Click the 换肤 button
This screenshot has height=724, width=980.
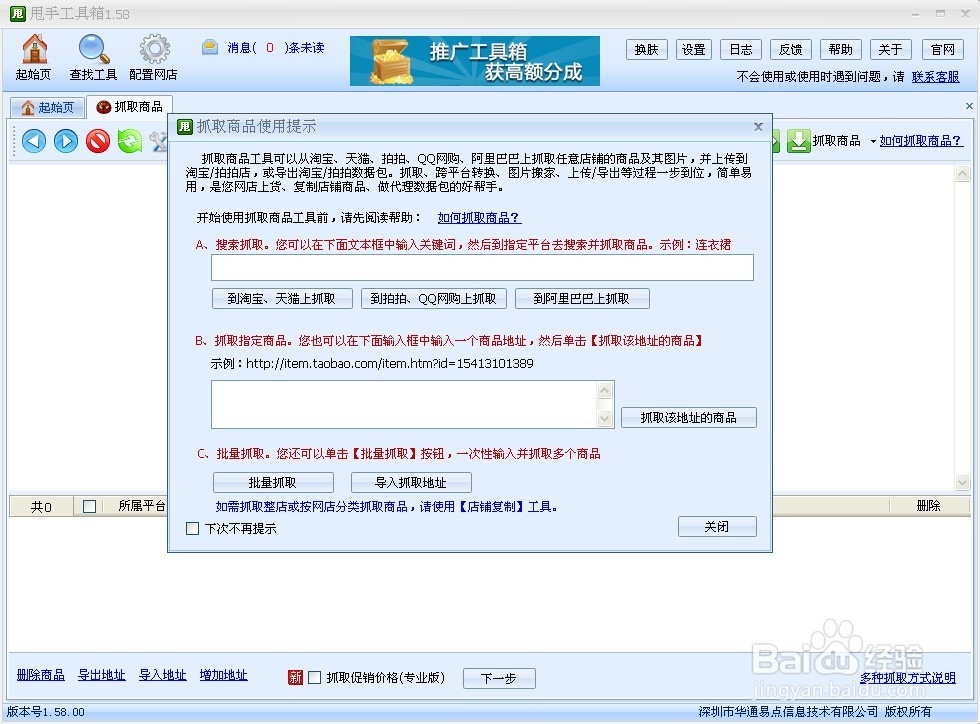(646, 49)
